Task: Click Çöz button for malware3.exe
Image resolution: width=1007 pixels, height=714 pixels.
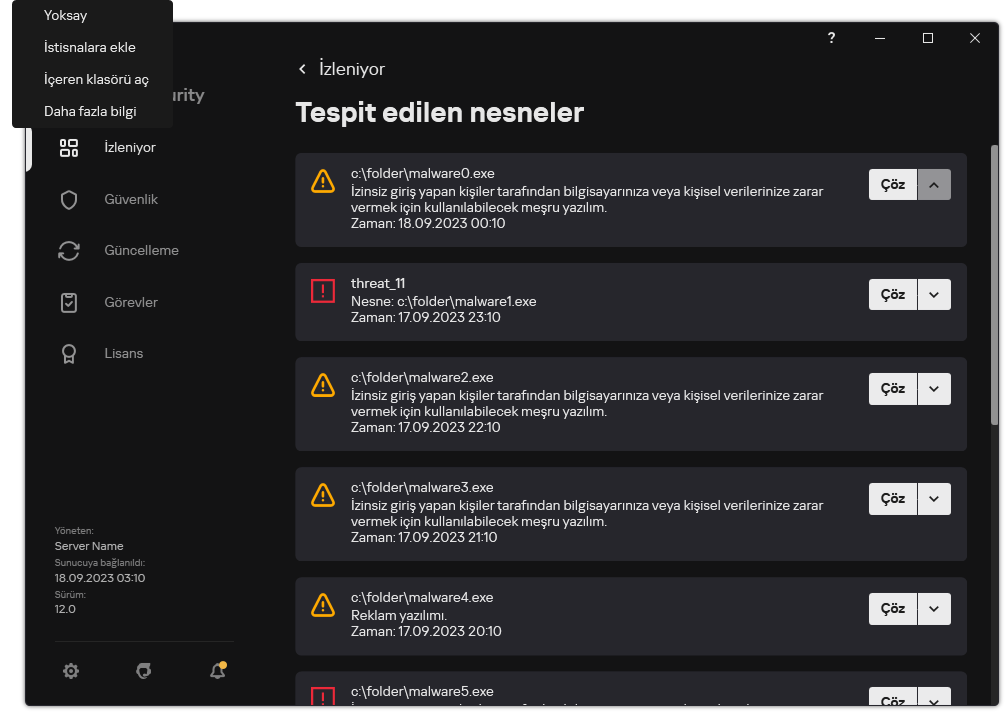Action: coord(892,499)
